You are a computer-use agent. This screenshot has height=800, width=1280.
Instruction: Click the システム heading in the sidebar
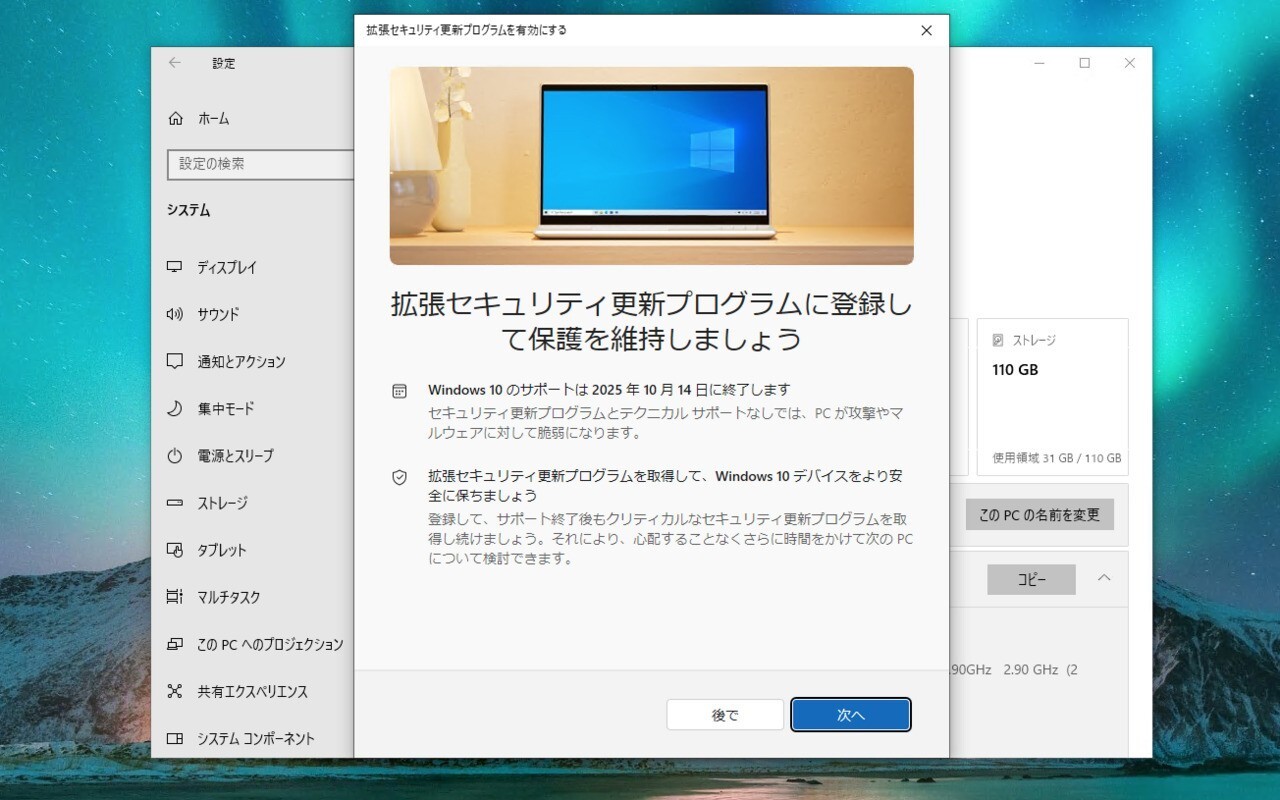[189, 211]
